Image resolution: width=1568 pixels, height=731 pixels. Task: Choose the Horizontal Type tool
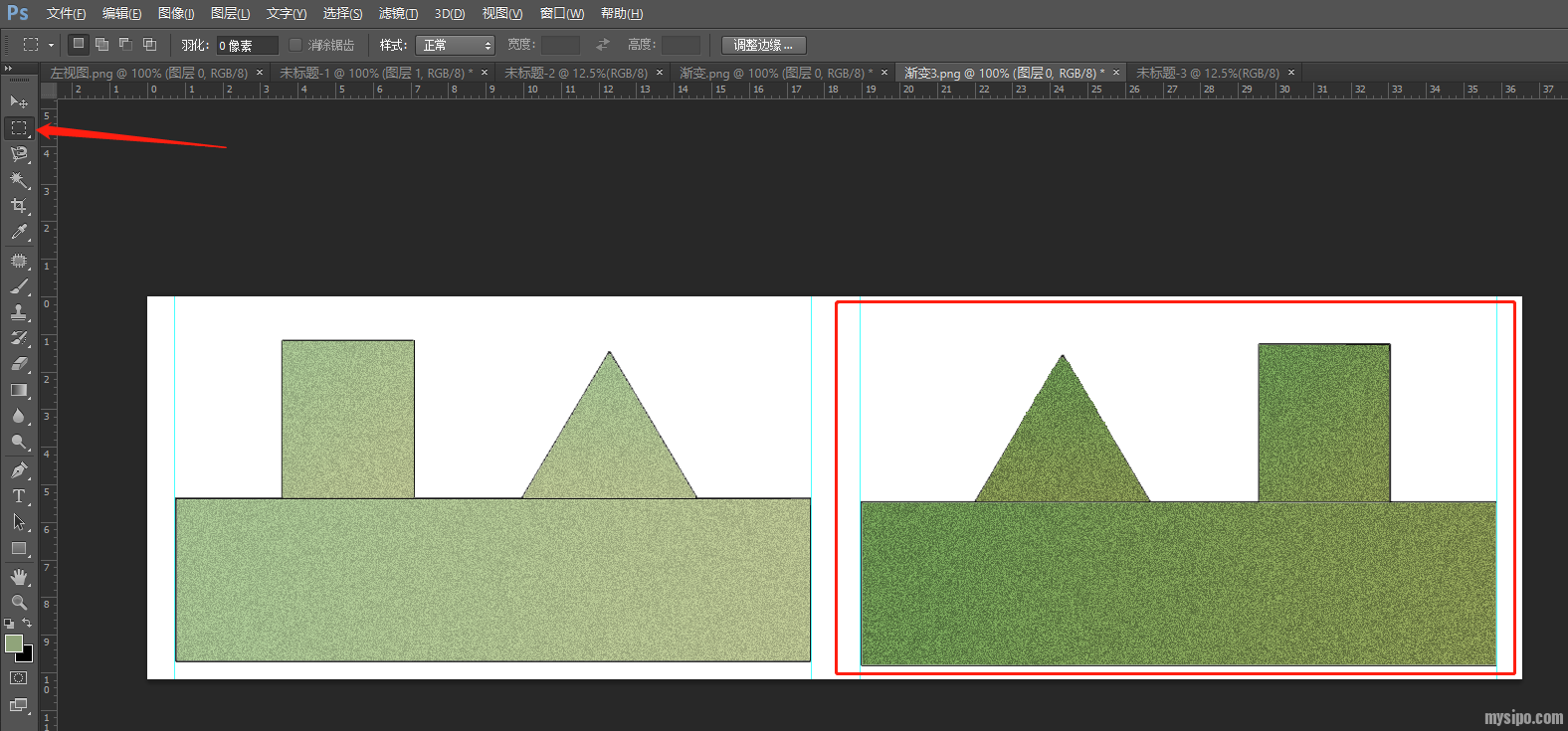point(18,495)
